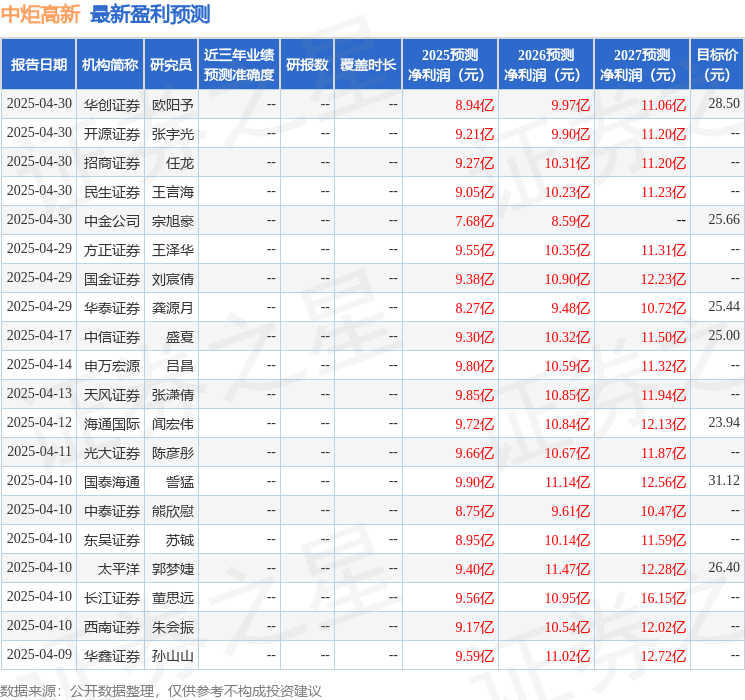The height and width of the screenshot is (700, 745).
Task: Click analyst name 刘宸倩
Action: click(x=172, y=279)
